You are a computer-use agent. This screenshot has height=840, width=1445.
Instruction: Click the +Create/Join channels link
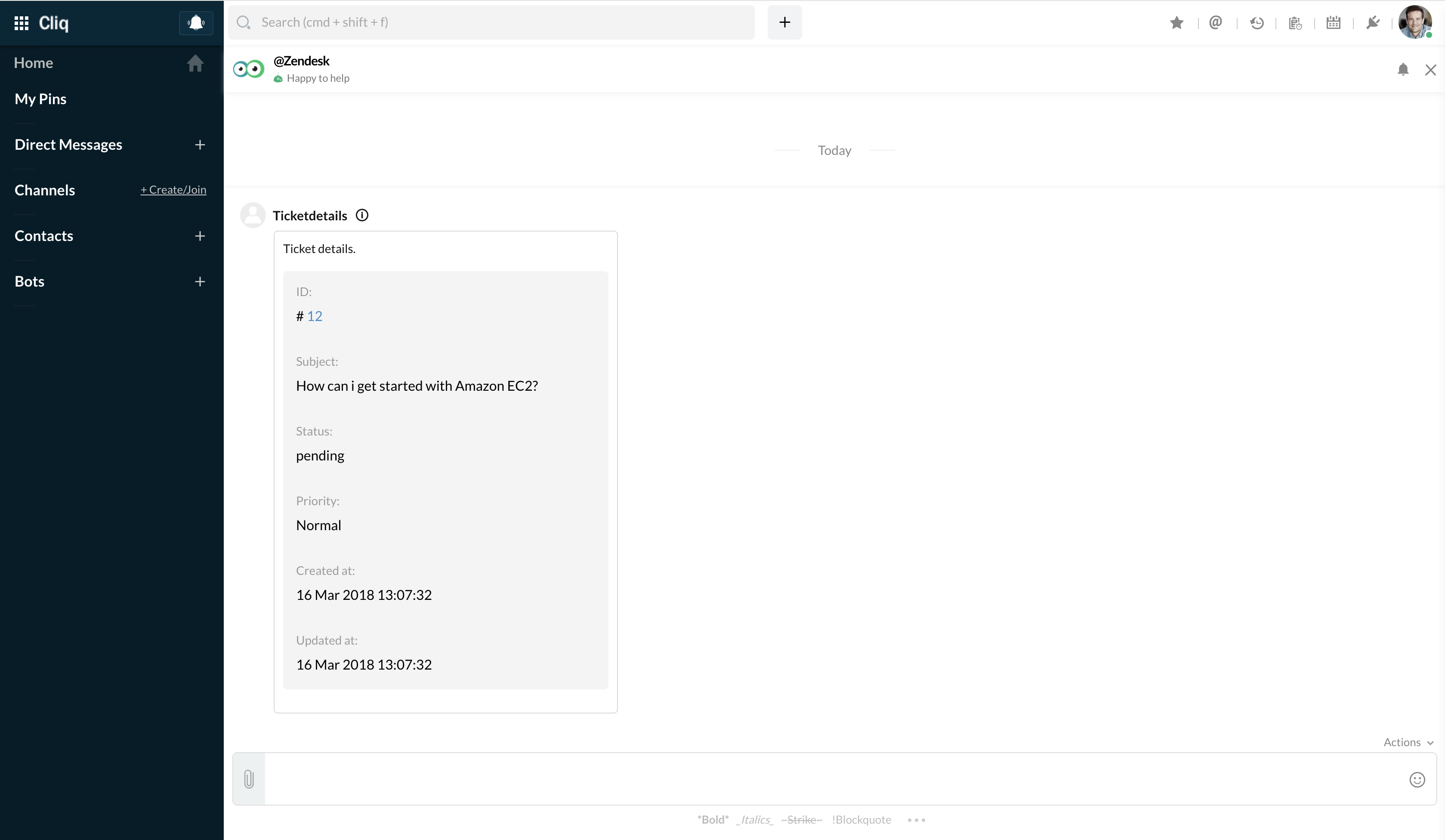pyautogui.click(x=173, y=190)
